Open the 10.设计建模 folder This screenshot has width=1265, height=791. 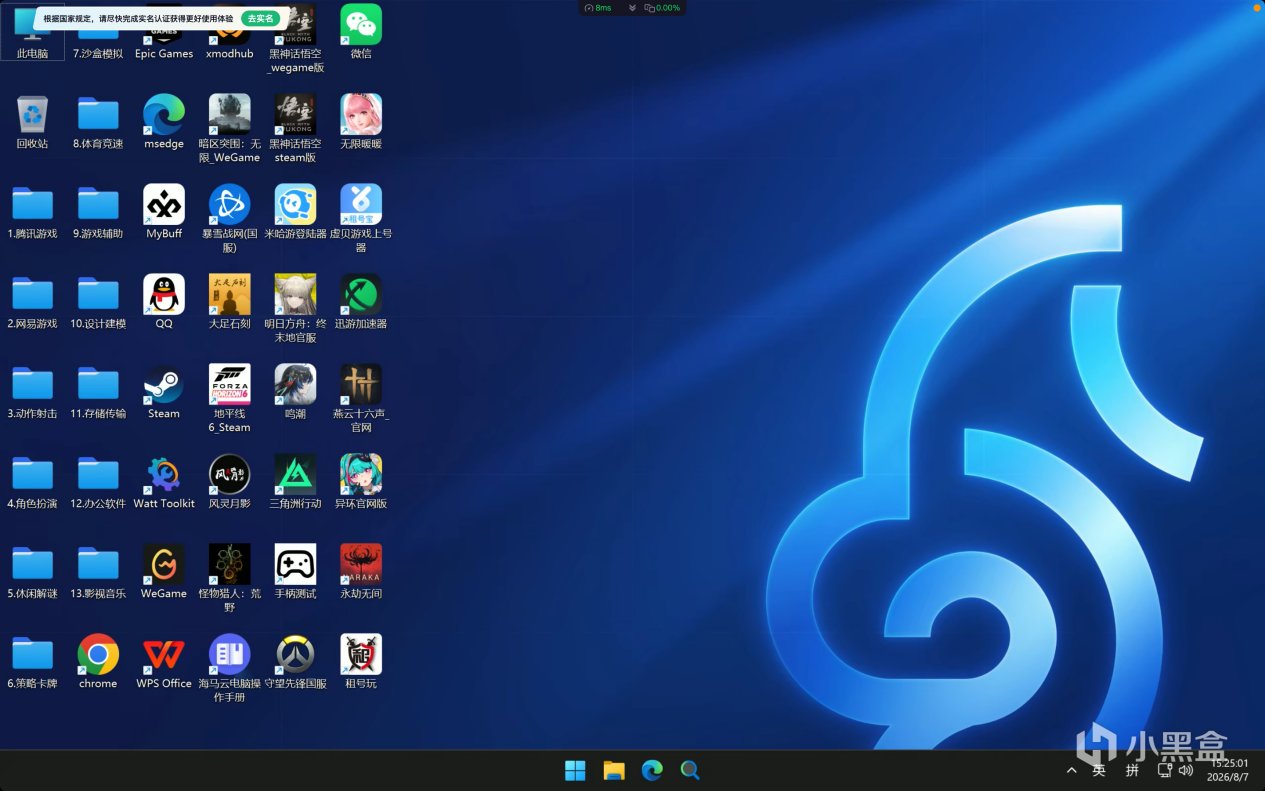[x=98, y=295]
